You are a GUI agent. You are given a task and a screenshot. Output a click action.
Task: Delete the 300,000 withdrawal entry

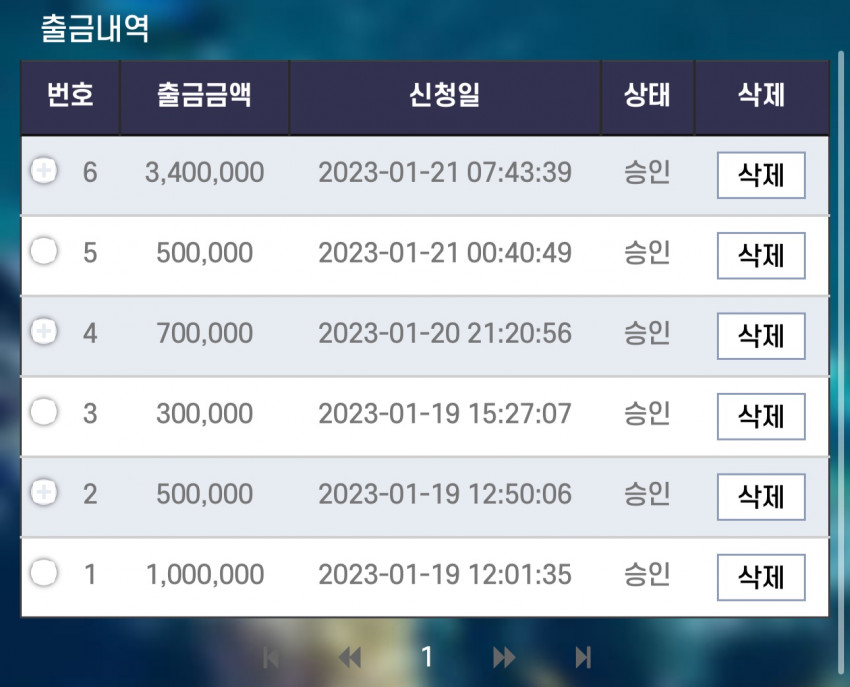[761, 416]
